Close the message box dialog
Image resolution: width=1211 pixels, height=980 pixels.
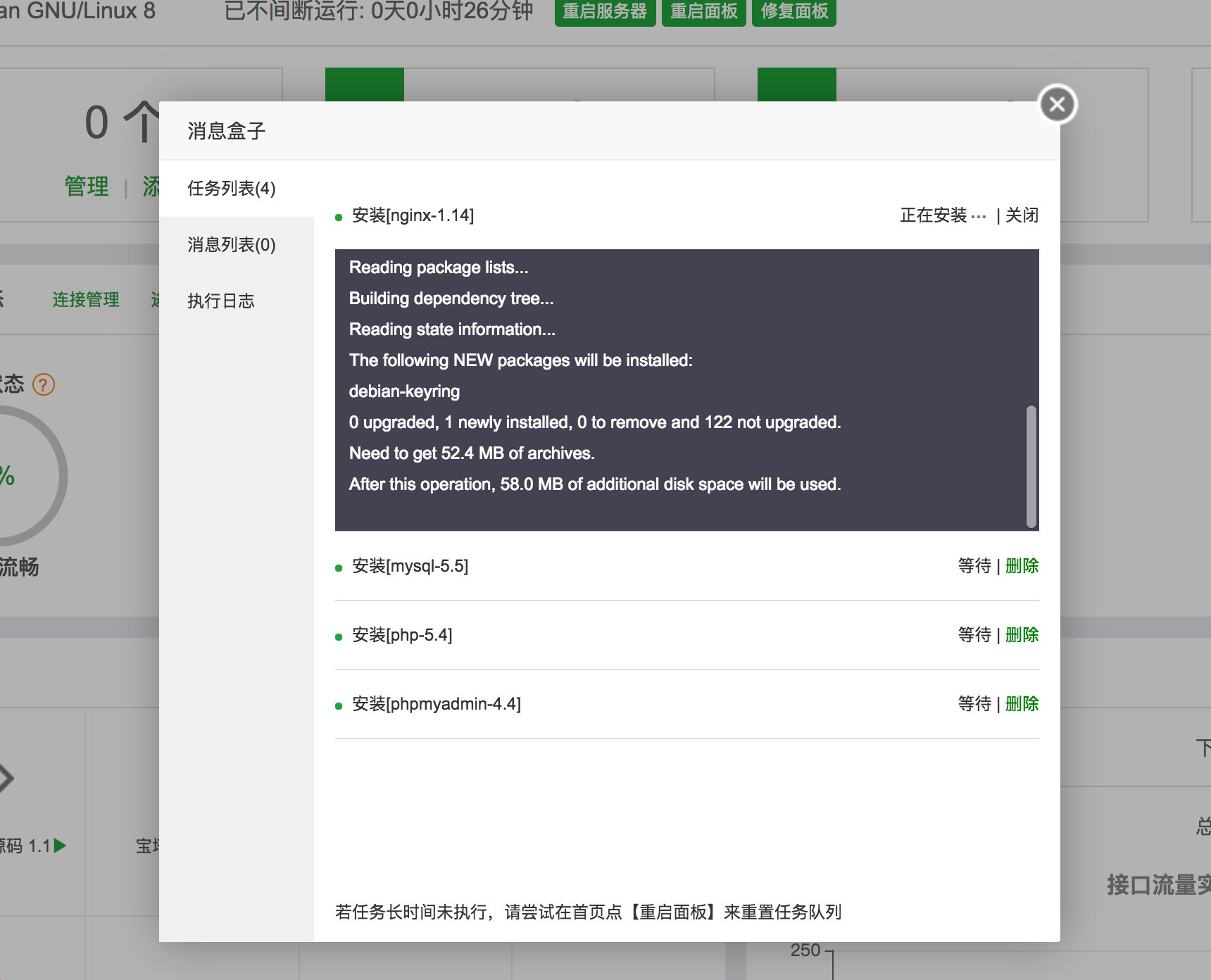[x=1058, y=104]
